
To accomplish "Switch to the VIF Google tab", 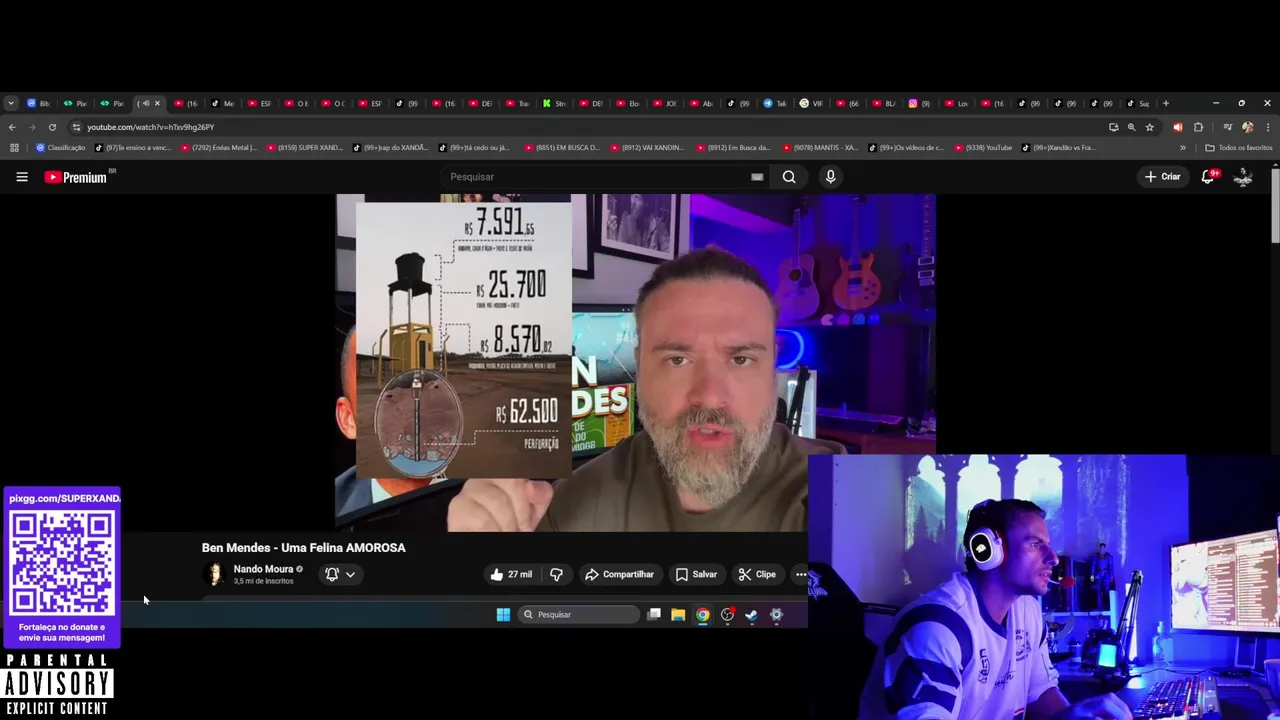I will coord(812,103).
